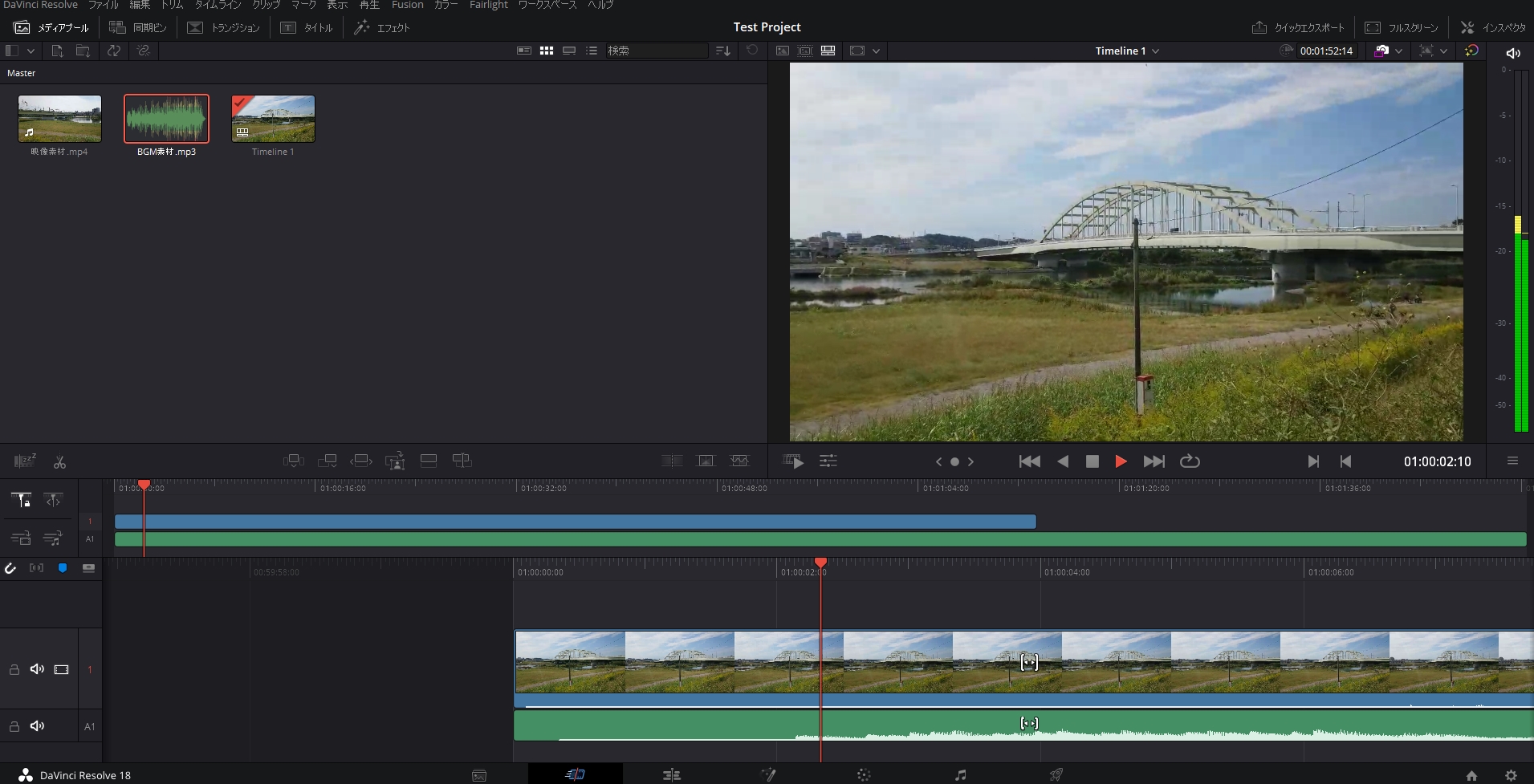1534x784 pixels.
Task: Switch media pool to list view
Action: pyautogui.click(x=592, y=50)
